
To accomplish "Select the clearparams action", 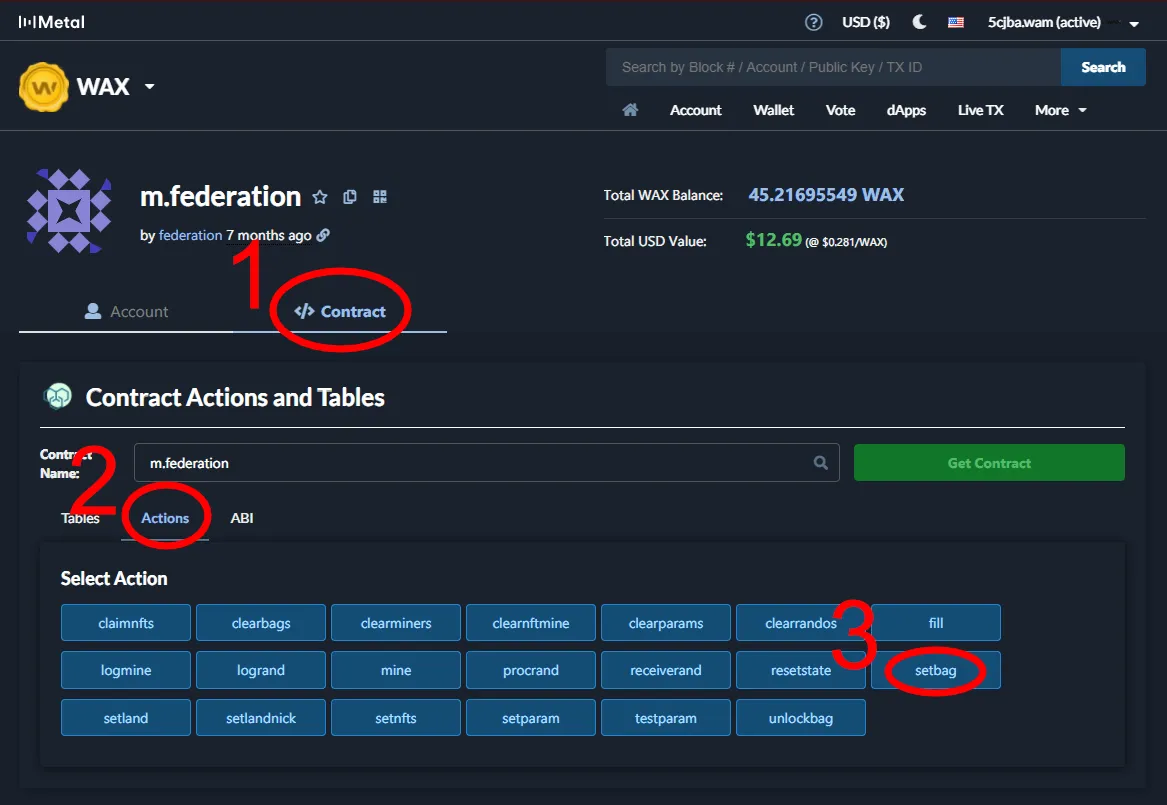I will pos(665,623).
